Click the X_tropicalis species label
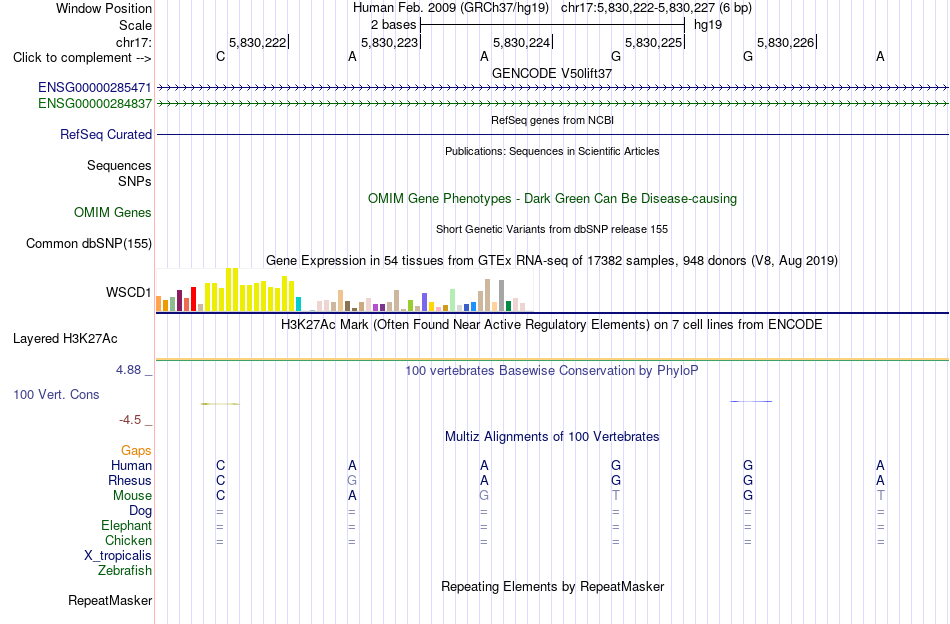Viewport: 950px width, 624px height. pyautogui.click(x=118, y=556)
